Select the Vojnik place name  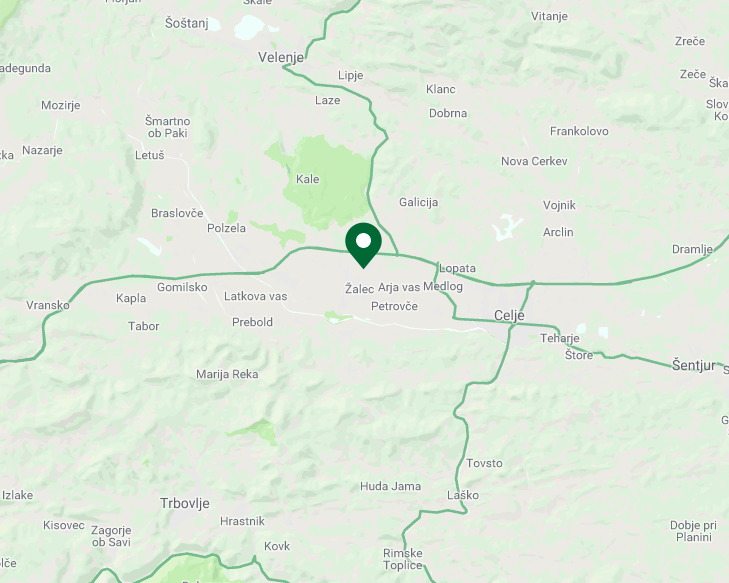coord(559,205)
